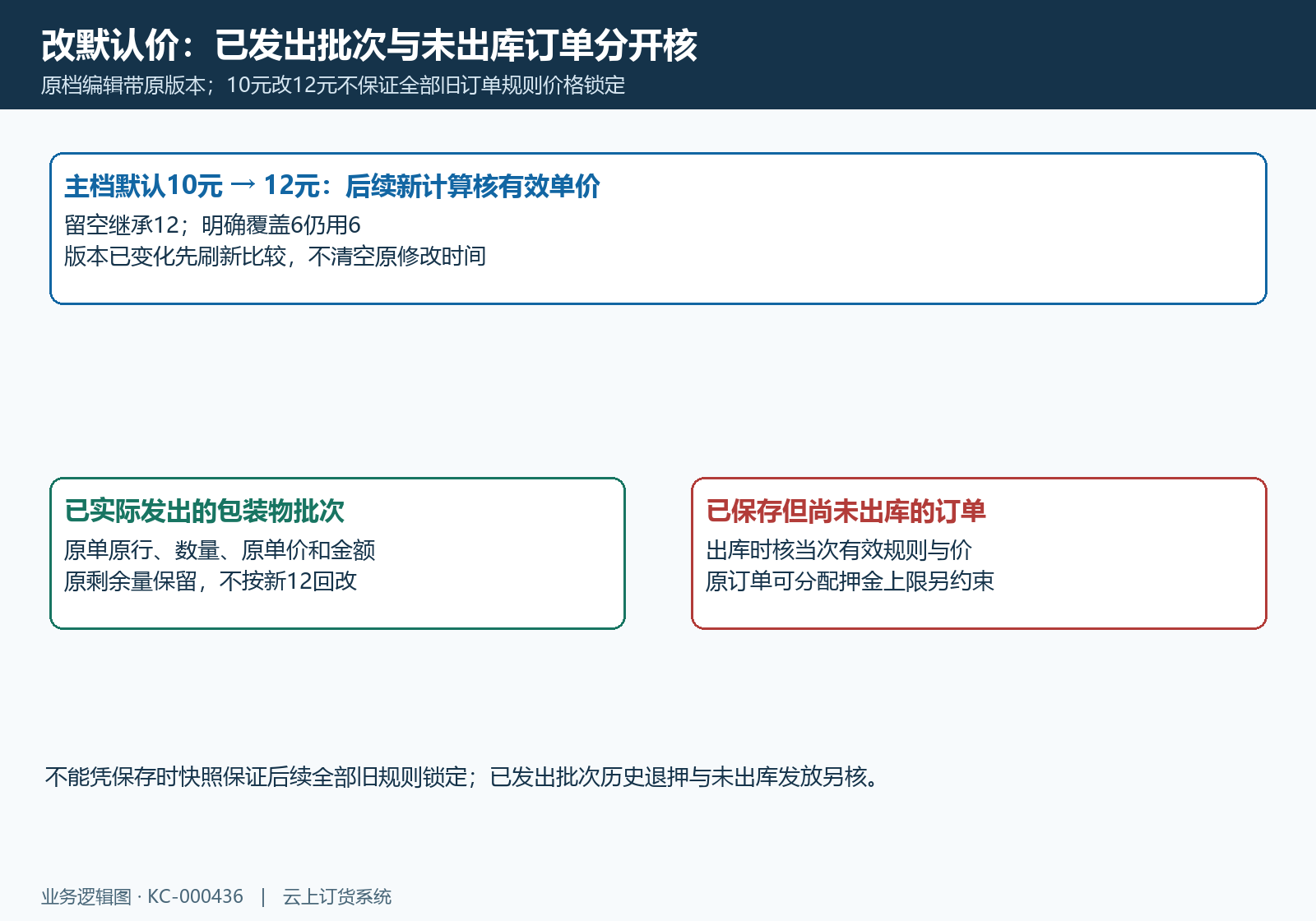Select red heading 已保存但尚未出库的订单
The image size is (1316, 921).
click(x=846, y=511)
